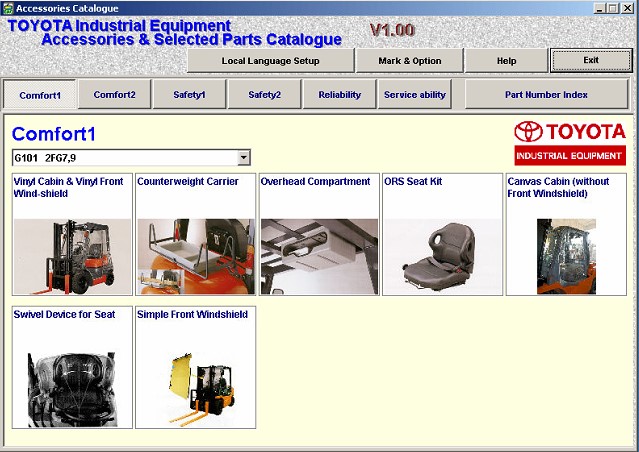Open the ORS Seat Kit picture
Screen dimensions: 639x452
coord(443,256)
